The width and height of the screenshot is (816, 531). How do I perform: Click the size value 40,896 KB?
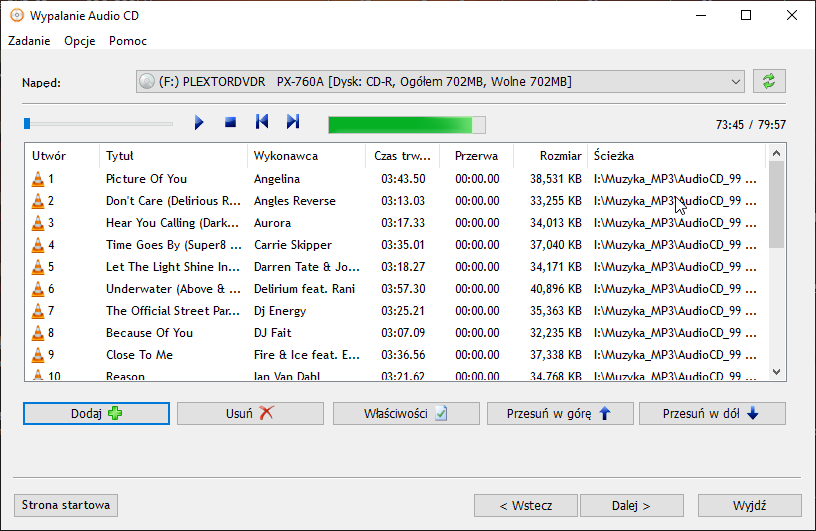(x=556, y=289)
